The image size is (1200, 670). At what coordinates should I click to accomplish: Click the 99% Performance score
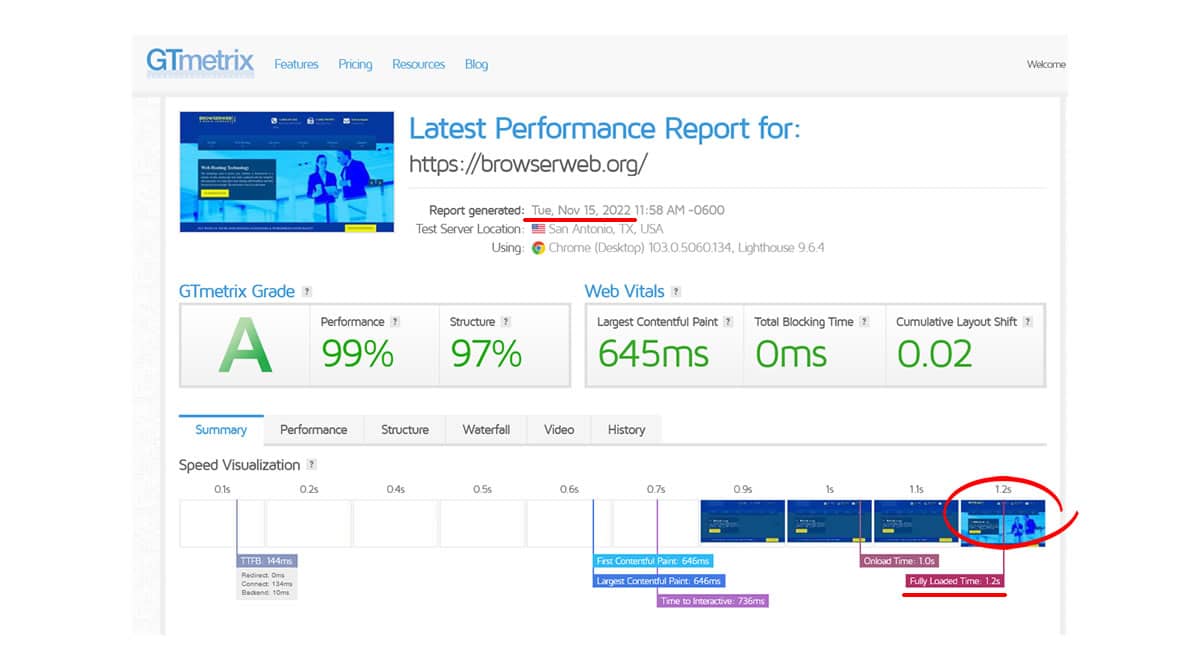357,353
